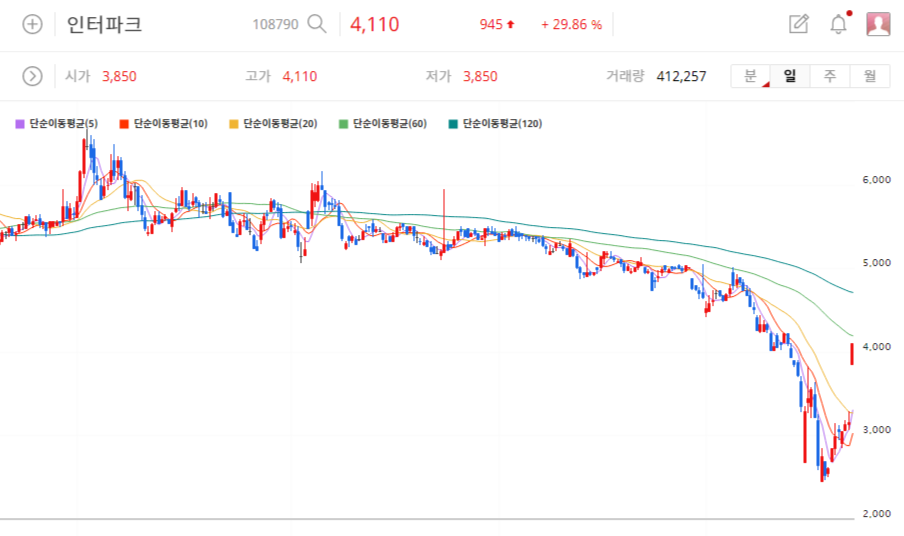The height and width of the screenshot is (536, 904).
Task: Open the user profile avatar
Action: (878, 24)
